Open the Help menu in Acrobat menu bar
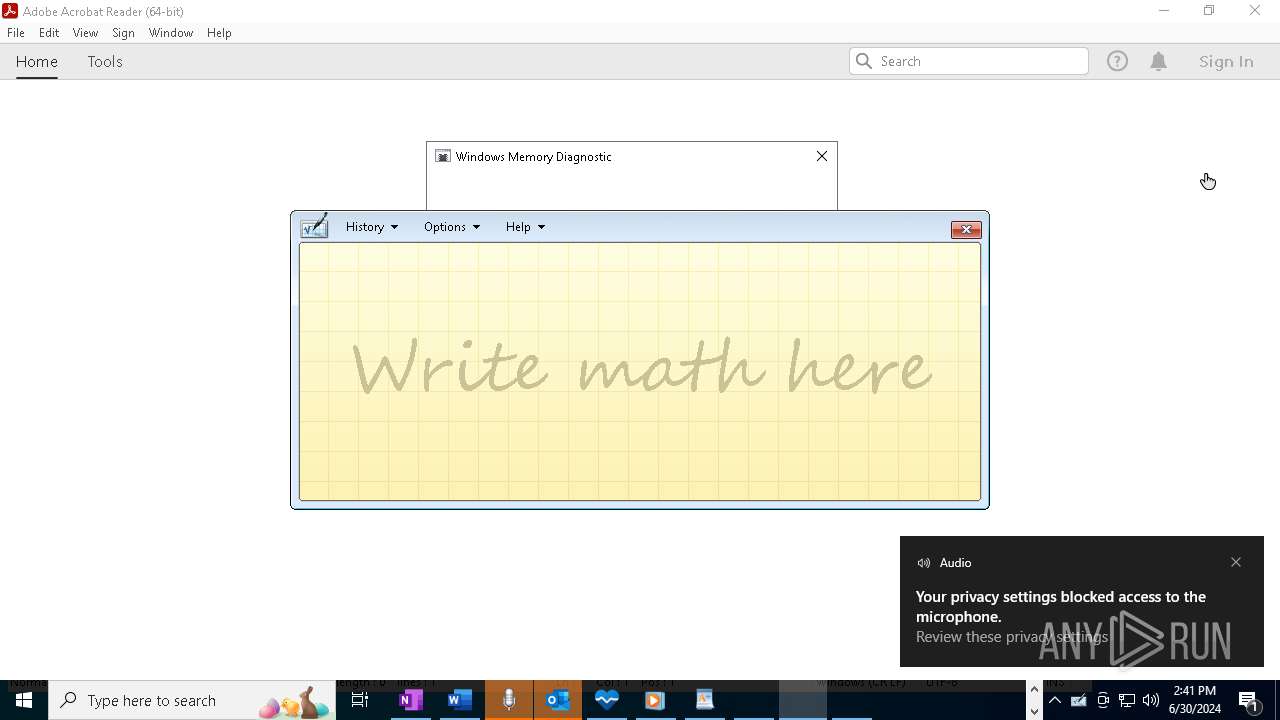 (x=219, y=33)
